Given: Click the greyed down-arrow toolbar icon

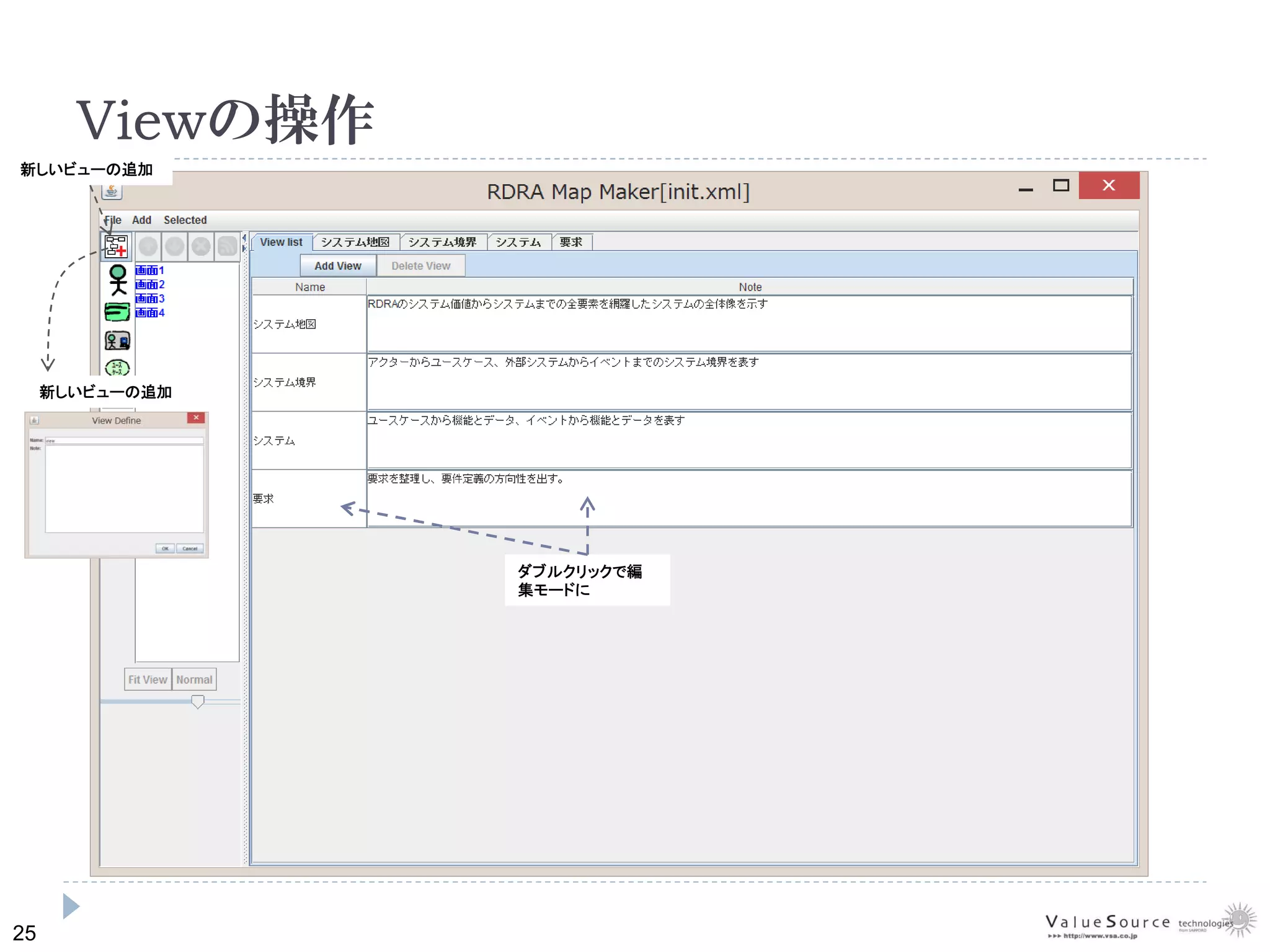Looking at the screenshot, I should coord(174,247).
